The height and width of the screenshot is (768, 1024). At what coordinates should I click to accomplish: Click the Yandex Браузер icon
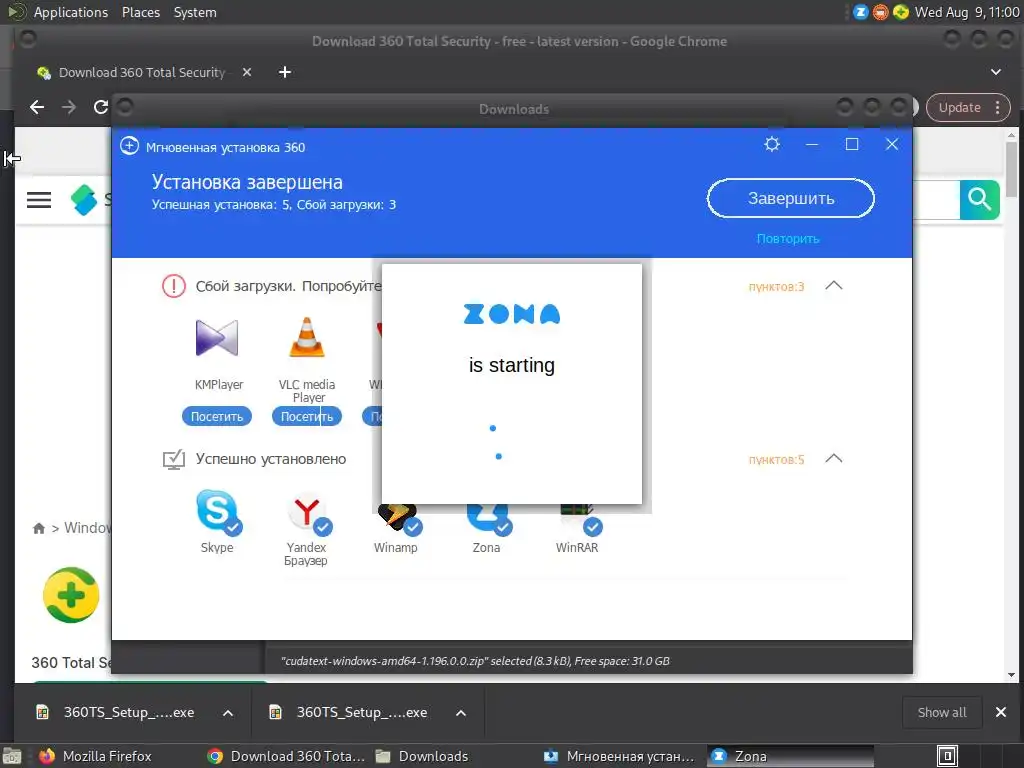pos(308,513)
